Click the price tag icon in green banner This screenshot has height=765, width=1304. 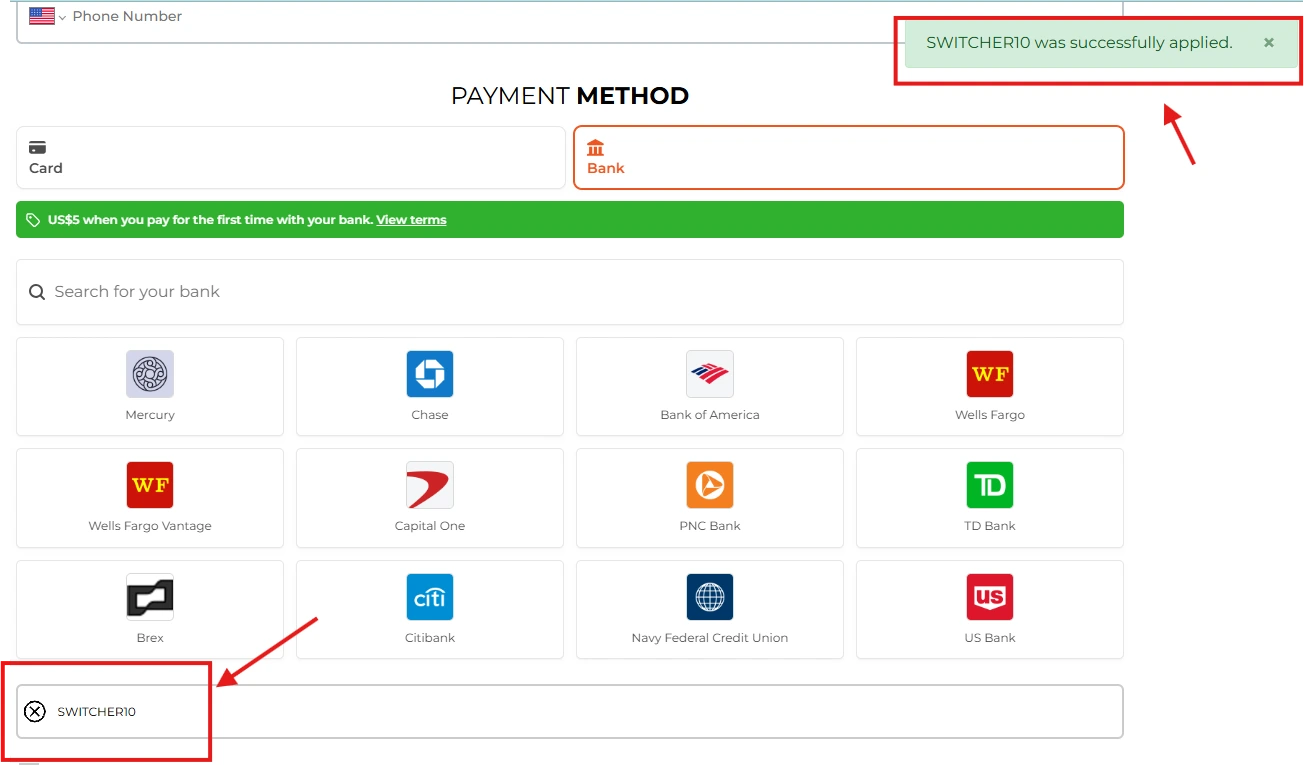pos(33,220)
